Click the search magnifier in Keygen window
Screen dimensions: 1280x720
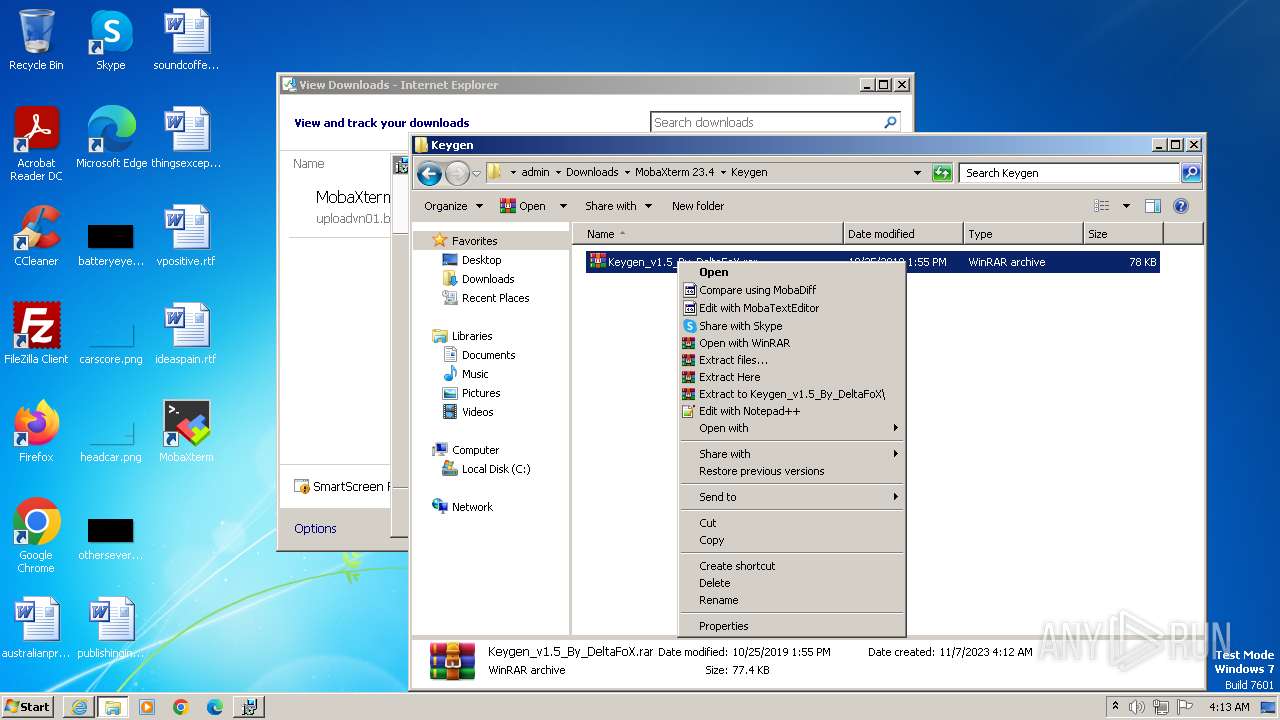pyautogui.click(x=1190, y=173)
